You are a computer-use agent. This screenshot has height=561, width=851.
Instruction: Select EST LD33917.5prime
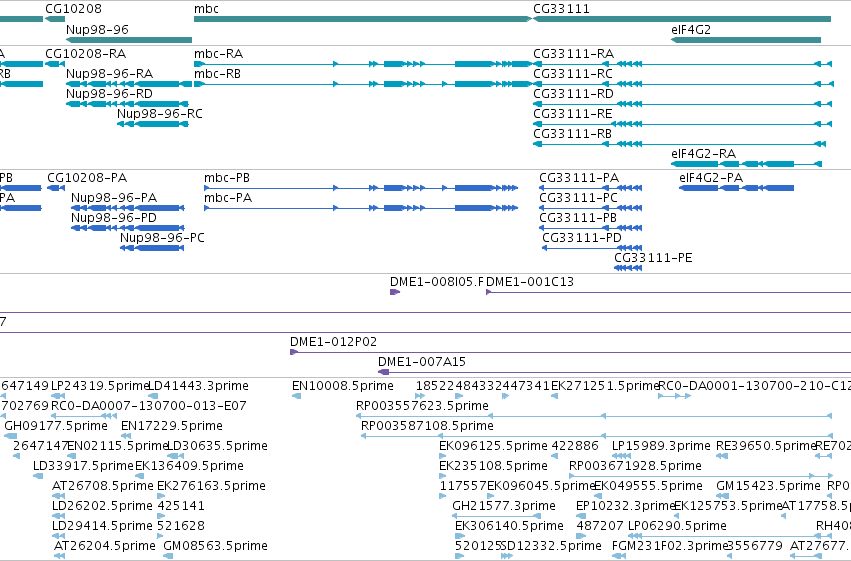point(38,476)
